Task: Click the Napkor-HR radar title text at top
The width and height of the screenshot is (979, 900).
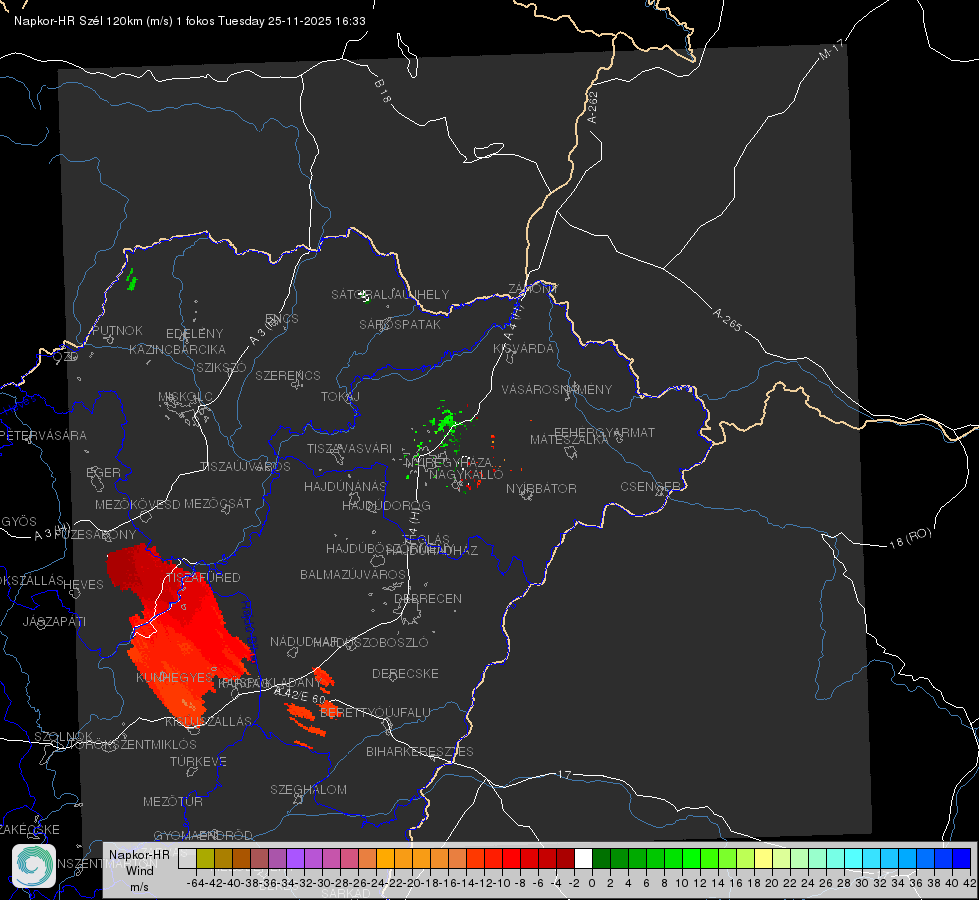Action: coord(190,21)
